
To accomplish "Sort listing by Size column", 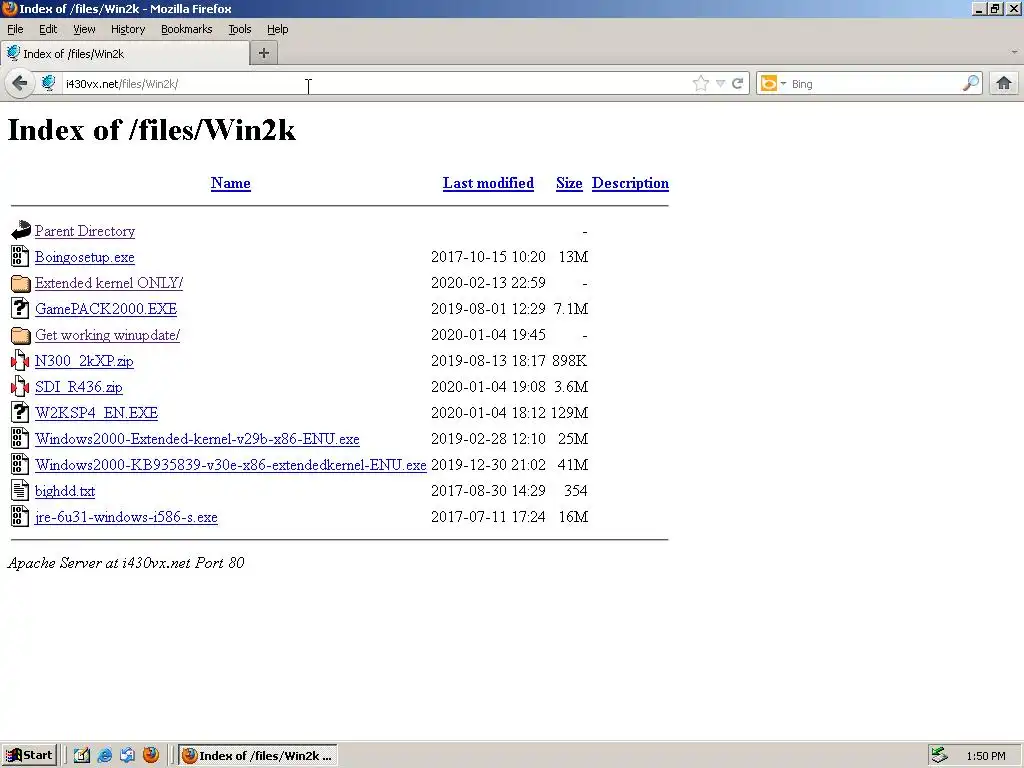I will point(569,184).
